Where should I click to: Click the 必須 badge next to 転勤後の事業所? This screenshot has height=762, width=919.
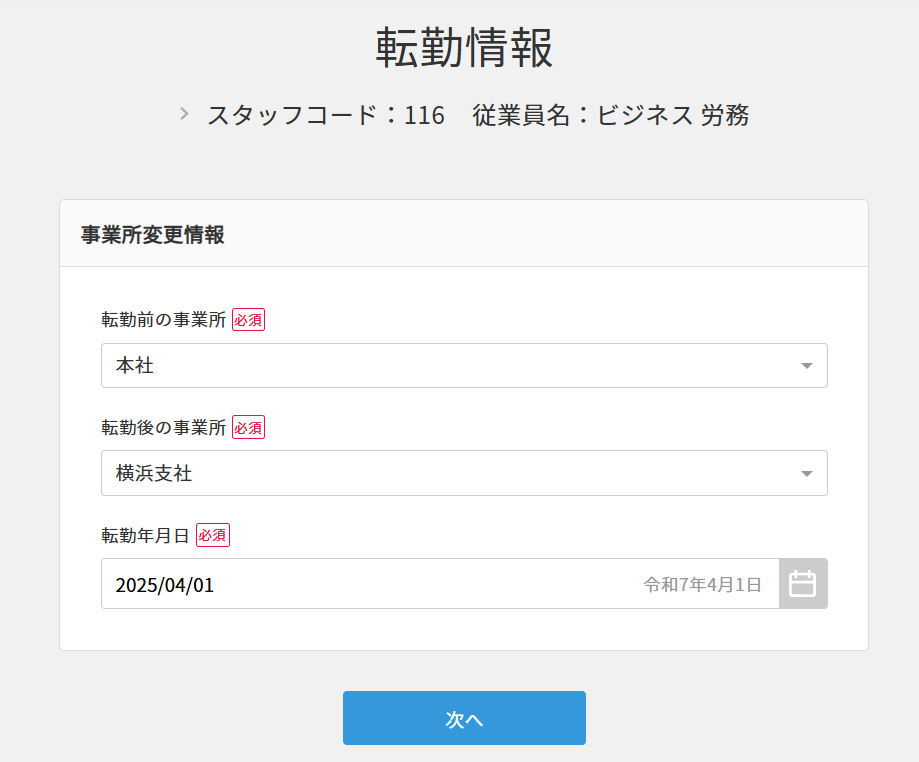(x=247, y=427)
